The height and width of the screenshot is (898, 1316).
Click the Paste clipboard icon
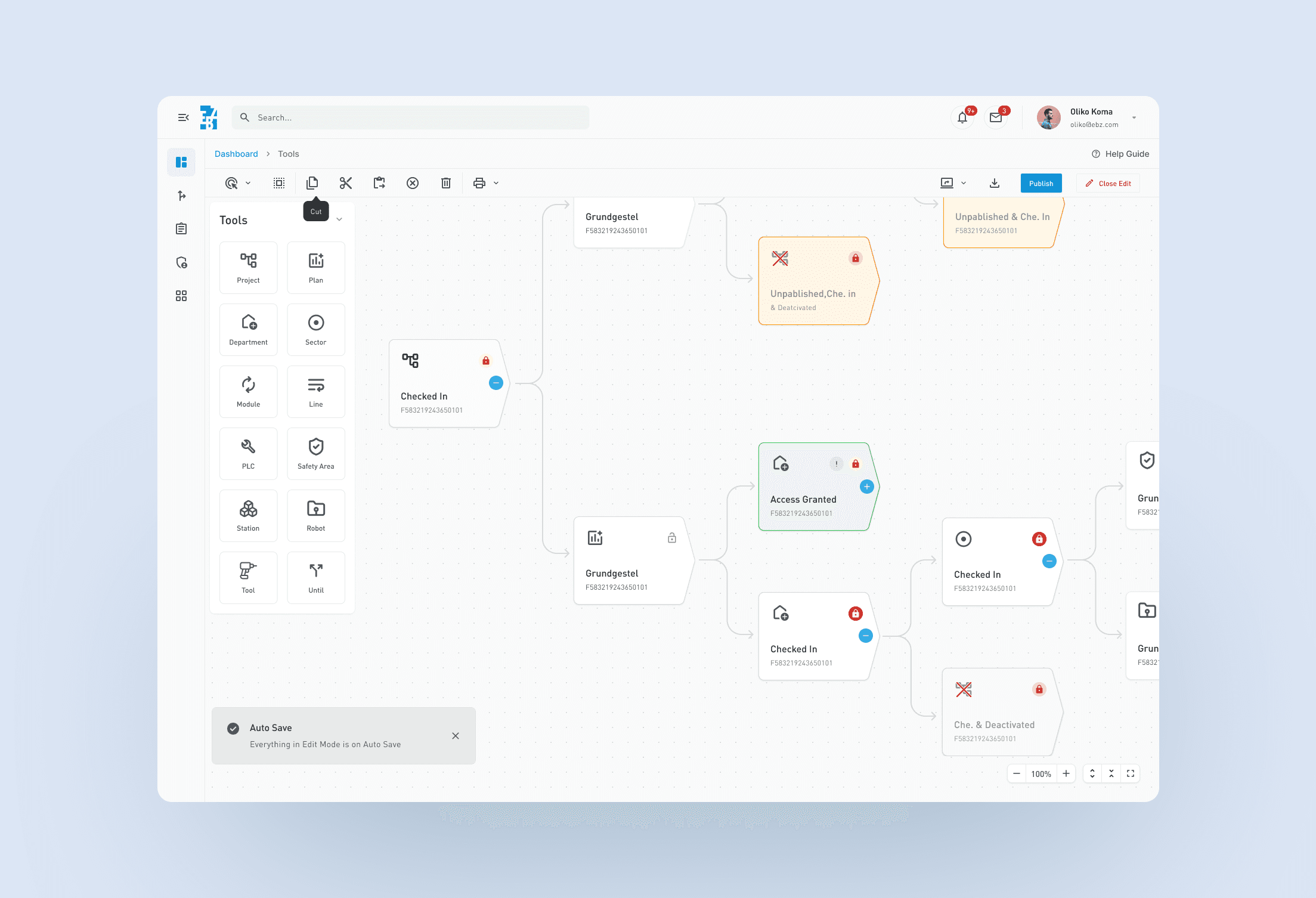[x=379, y=183]
